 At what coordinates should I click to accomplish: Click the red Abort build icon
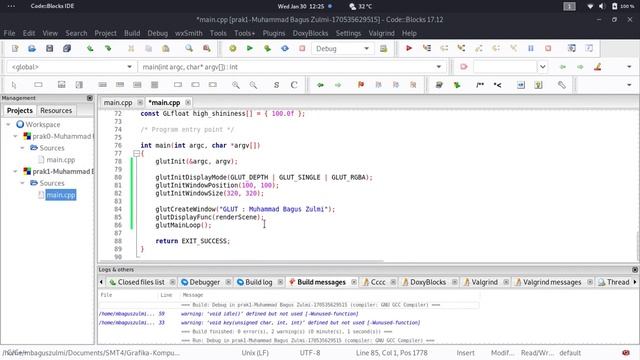pyautogui.click(x=302, y=49)
